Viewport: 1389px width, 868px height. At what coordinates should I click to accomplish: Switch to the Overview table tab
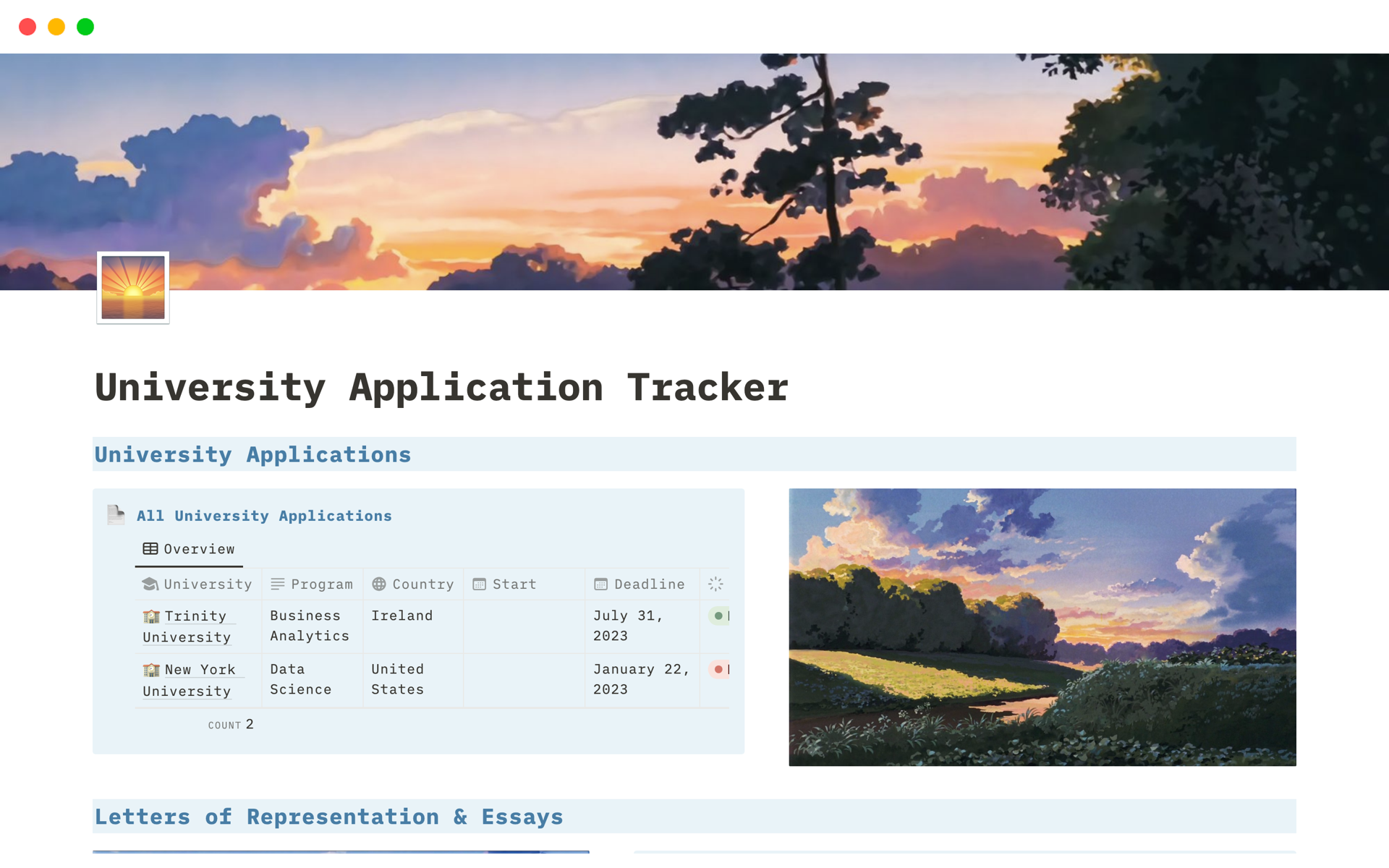point(190,549)
